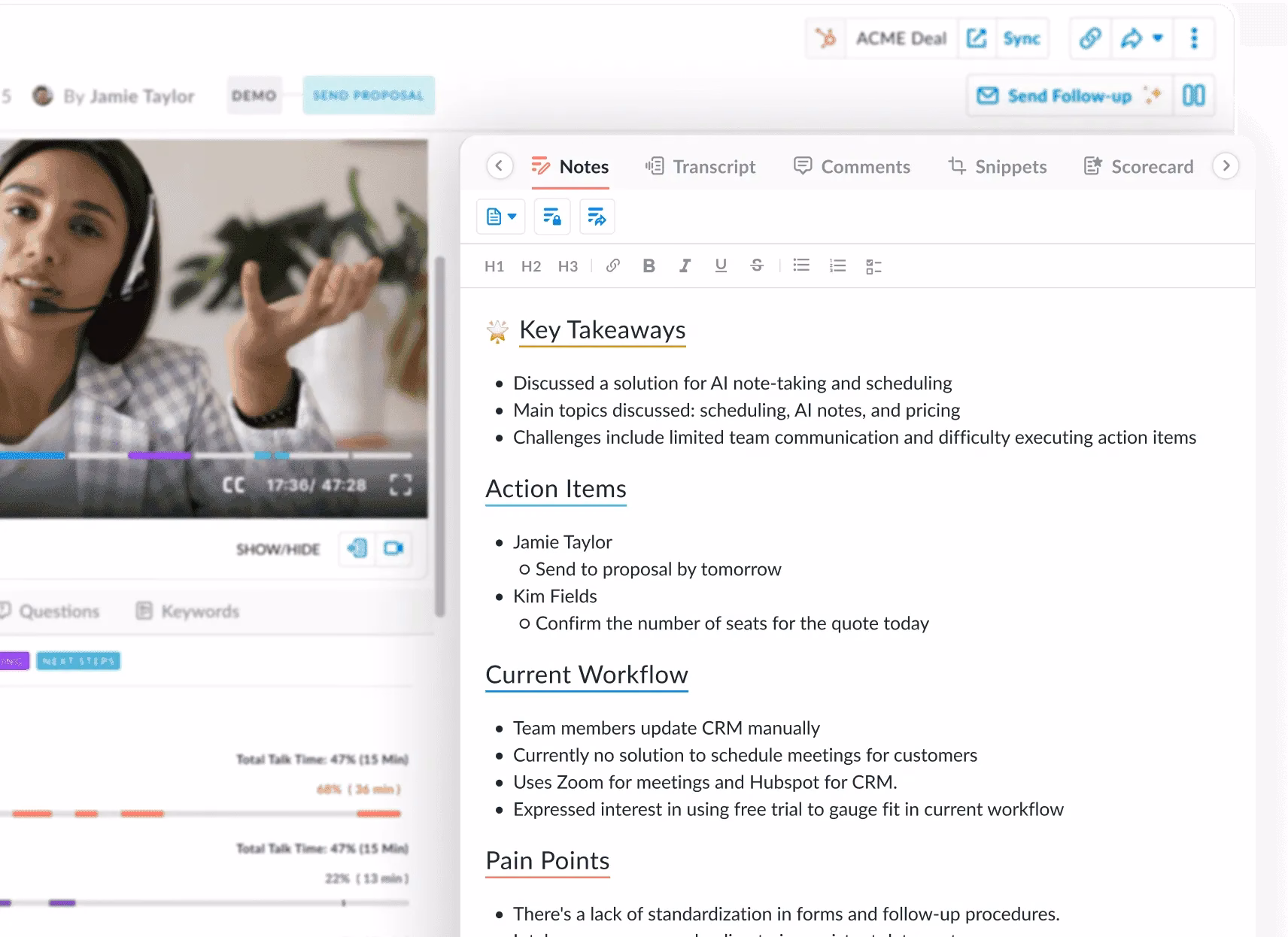Toggle the side panel show/hide icon
1288x937 pixels.
[x=357, y=548]
